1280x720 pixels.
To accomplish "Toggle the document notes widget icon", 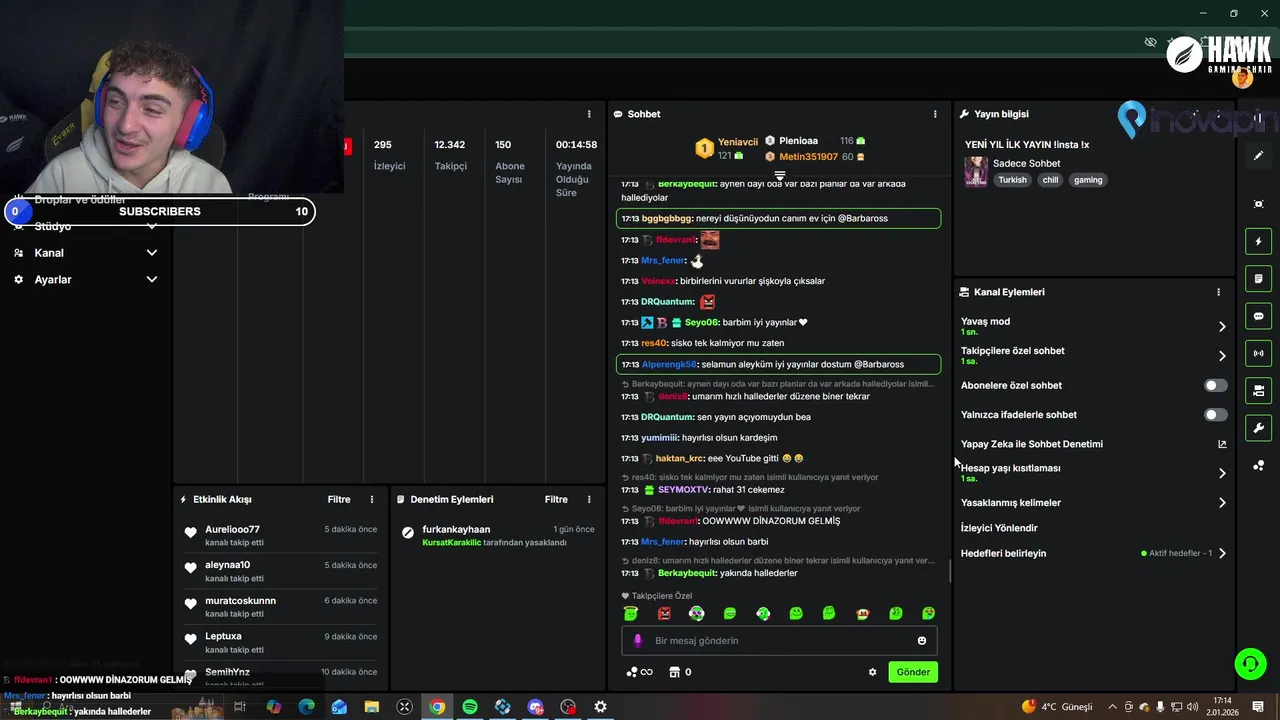I will [x=1258, y=278].
